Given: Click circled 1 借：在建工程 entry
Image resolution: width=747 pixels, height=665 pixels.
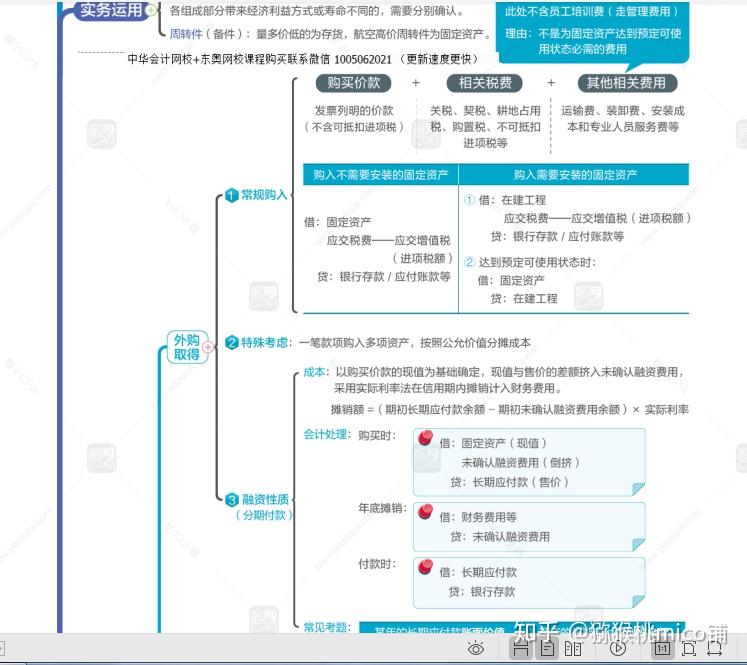Looking at the screenshot, I should pos(505,200).
